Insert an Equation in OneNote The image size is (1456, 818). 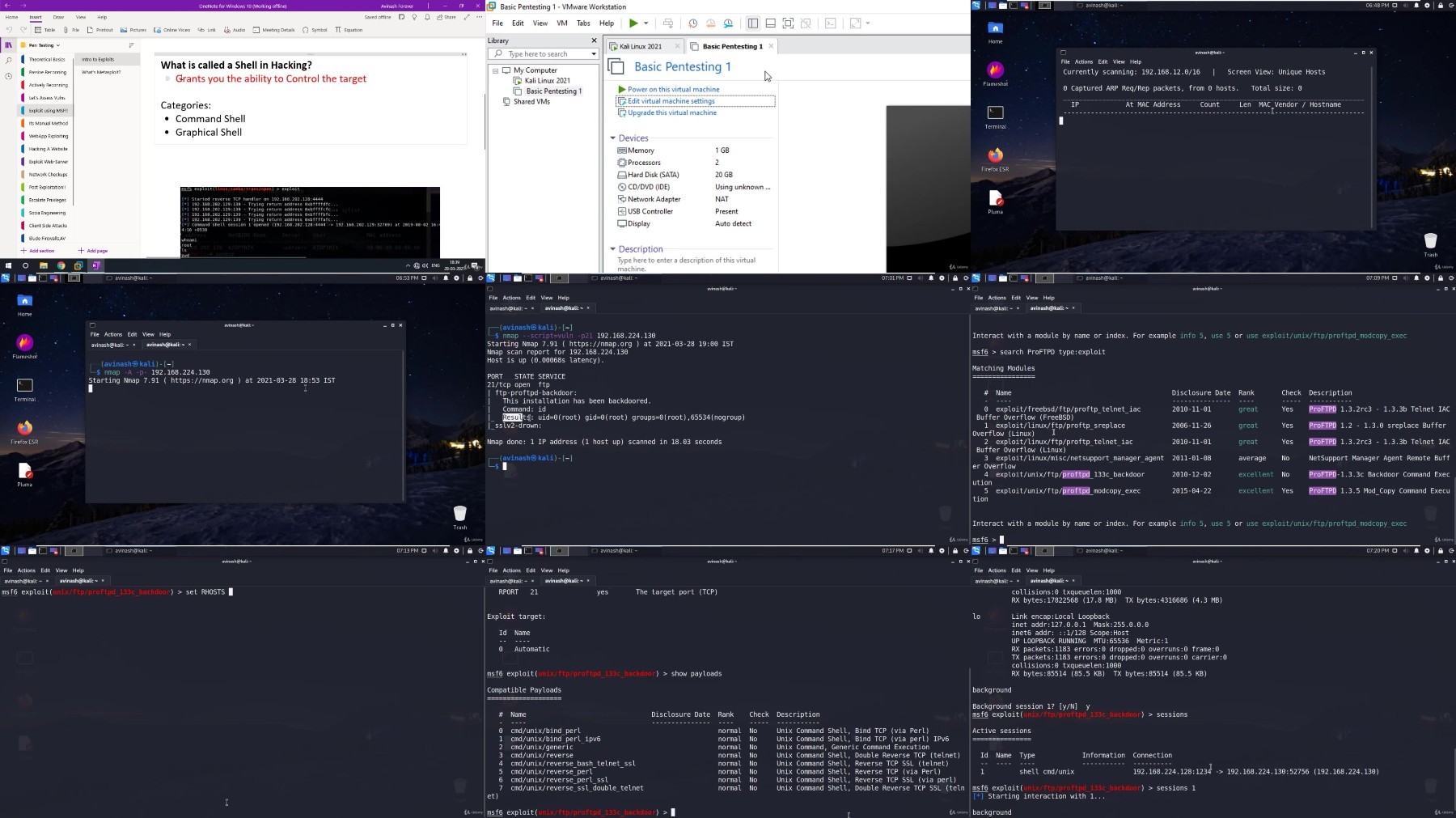click(349, 30)
